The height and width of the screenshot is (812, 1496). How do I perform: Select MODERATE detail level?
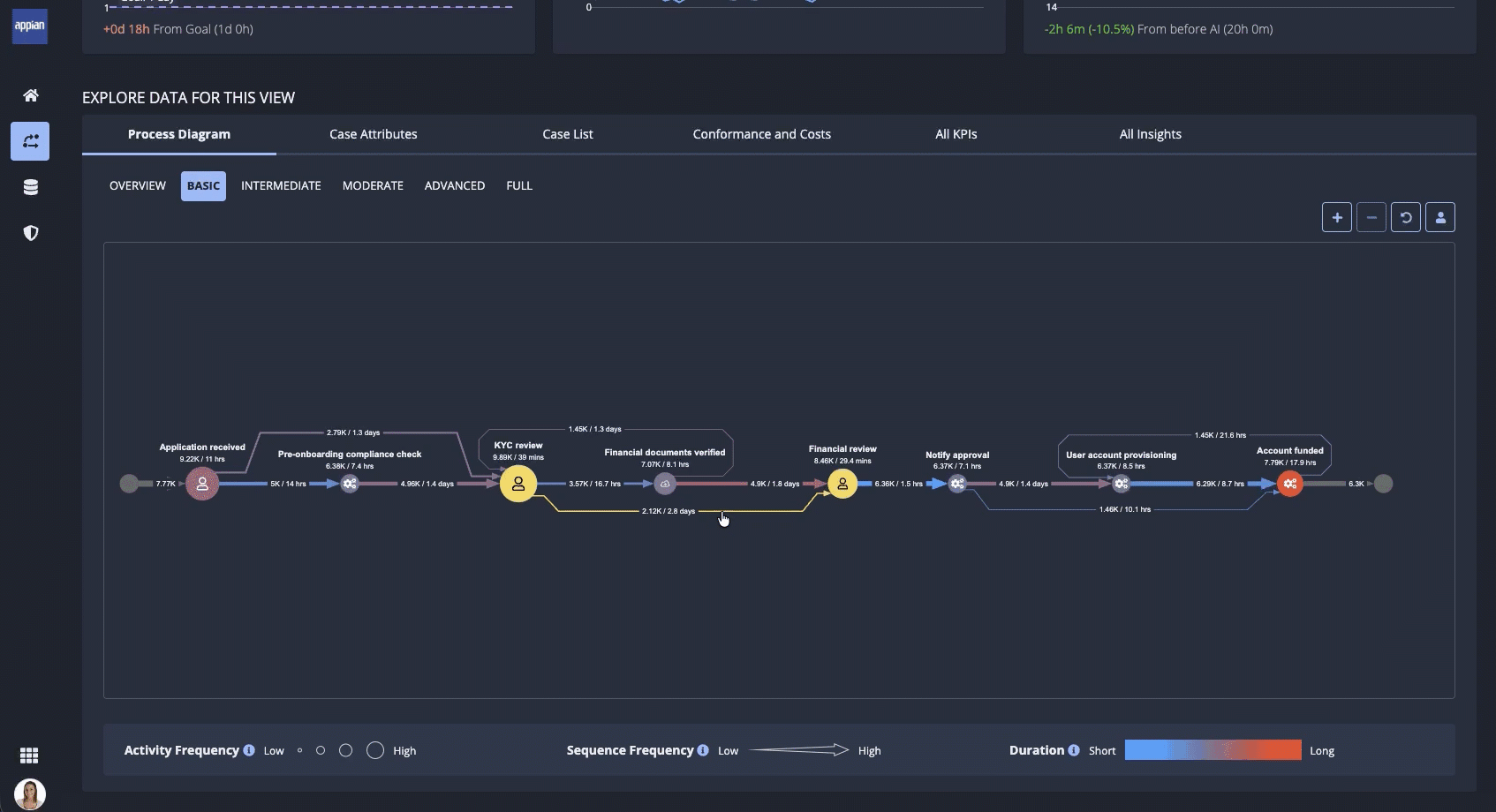pos(373,186)
